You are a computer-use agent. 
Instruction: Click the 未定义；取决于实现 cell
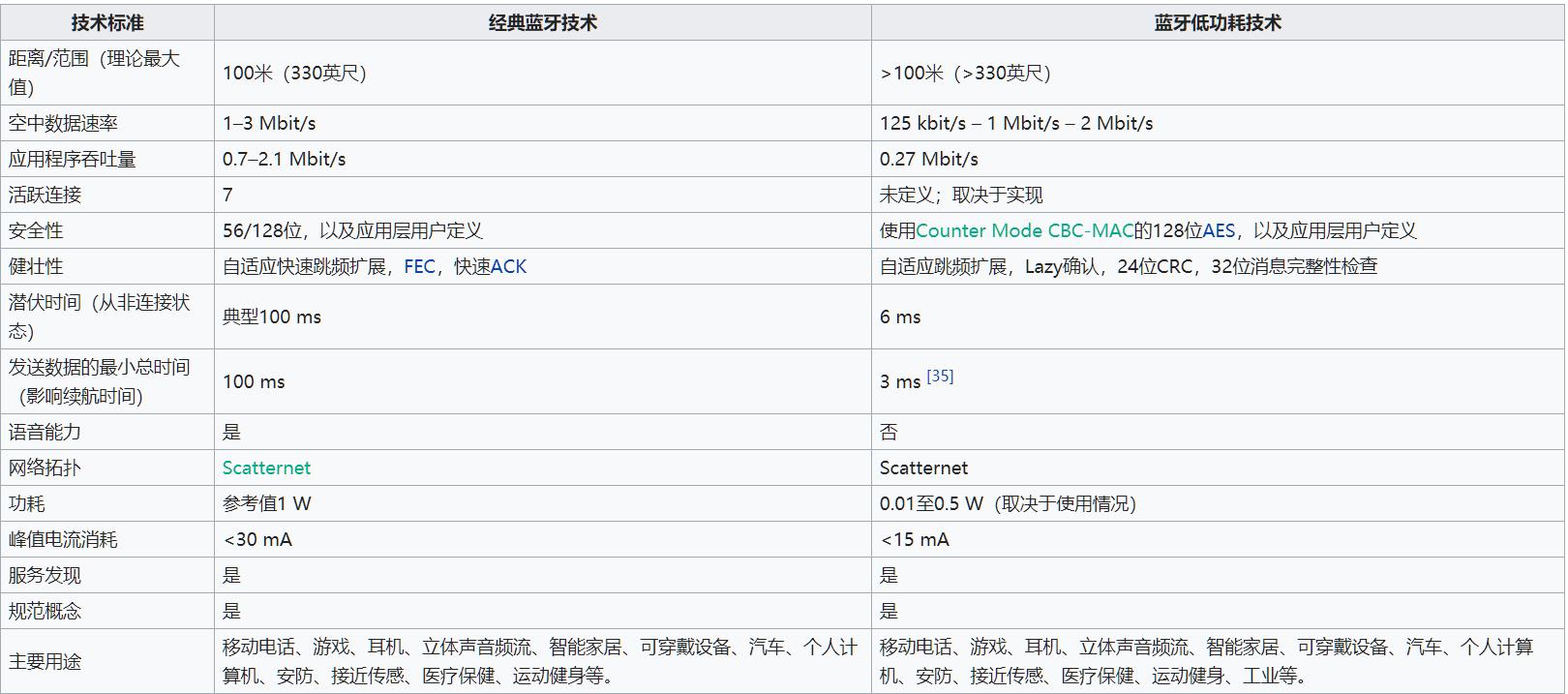pos(960,195)
